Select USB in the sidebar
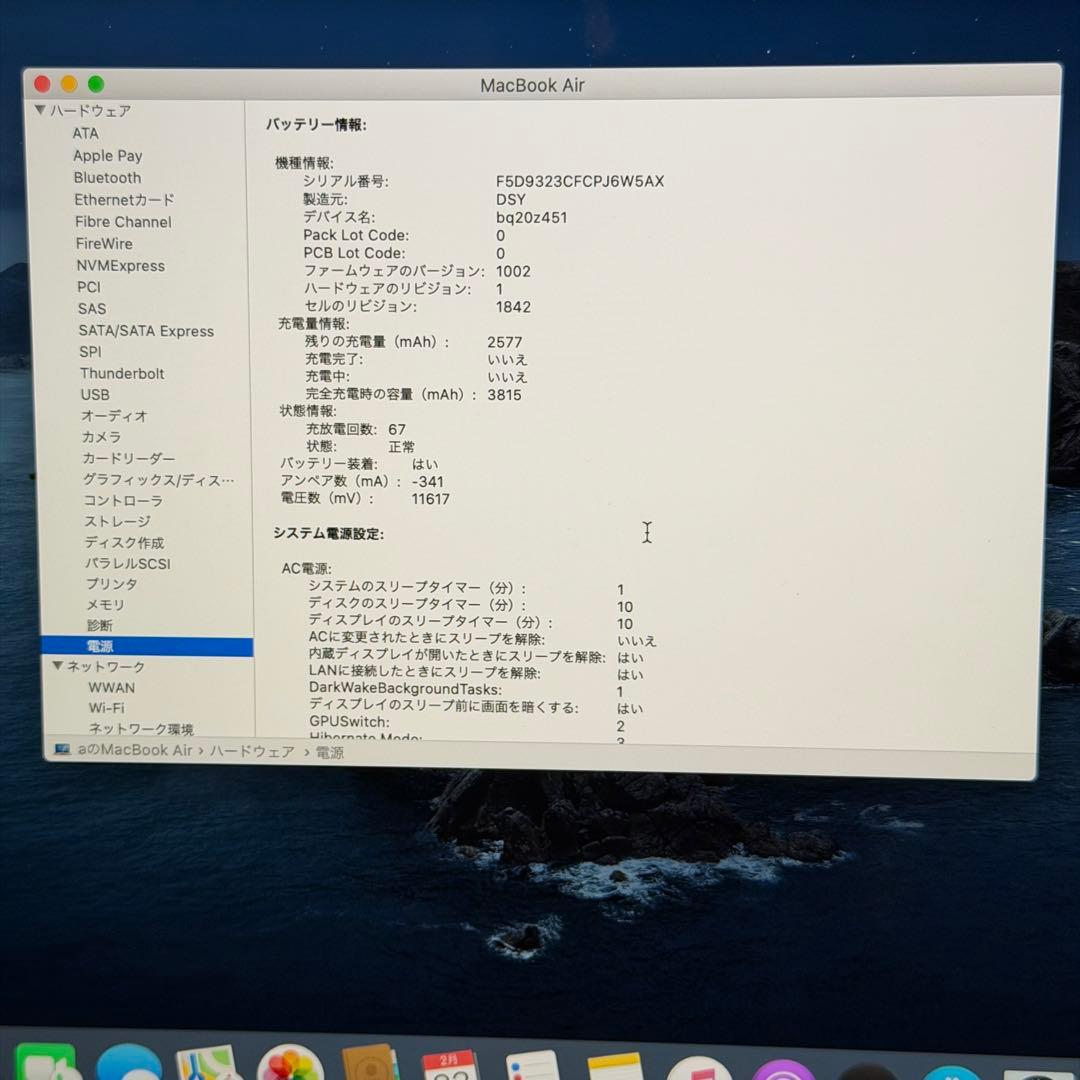 [95, 395]
